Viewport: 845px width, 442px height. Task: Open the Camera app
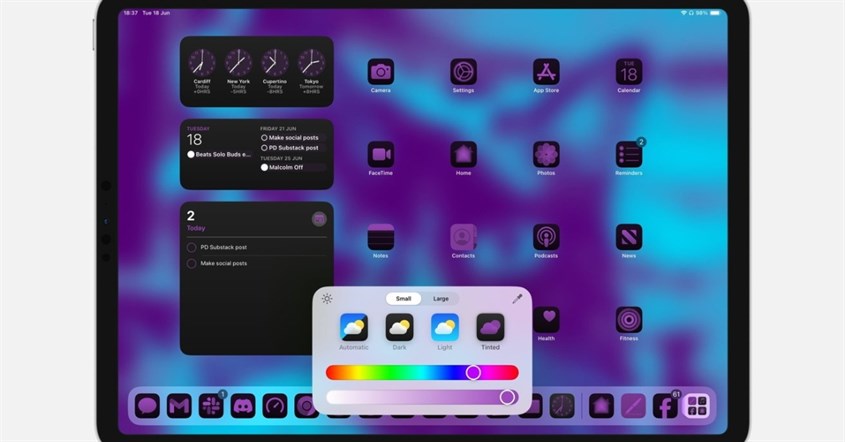coord(380,71)
